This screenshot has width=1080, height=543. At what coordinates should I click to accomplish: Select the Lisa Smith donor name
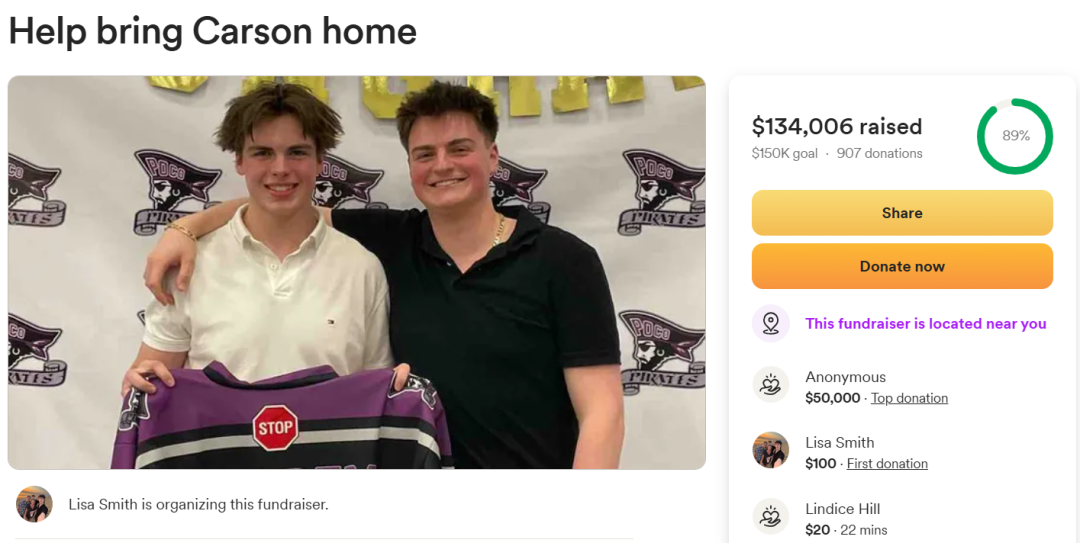[840, 442]
